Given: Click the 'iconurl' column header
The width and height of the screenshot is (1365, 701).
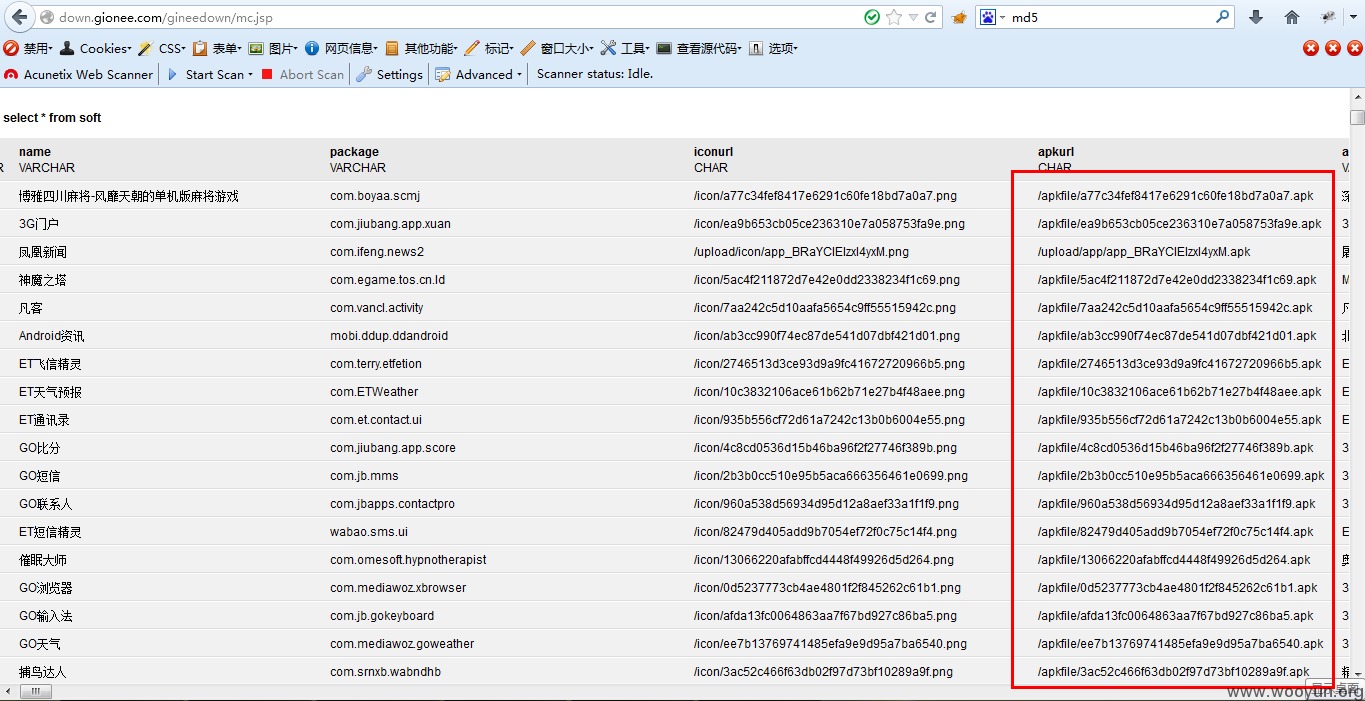Looking at the screenshot, I should (714, 152).
